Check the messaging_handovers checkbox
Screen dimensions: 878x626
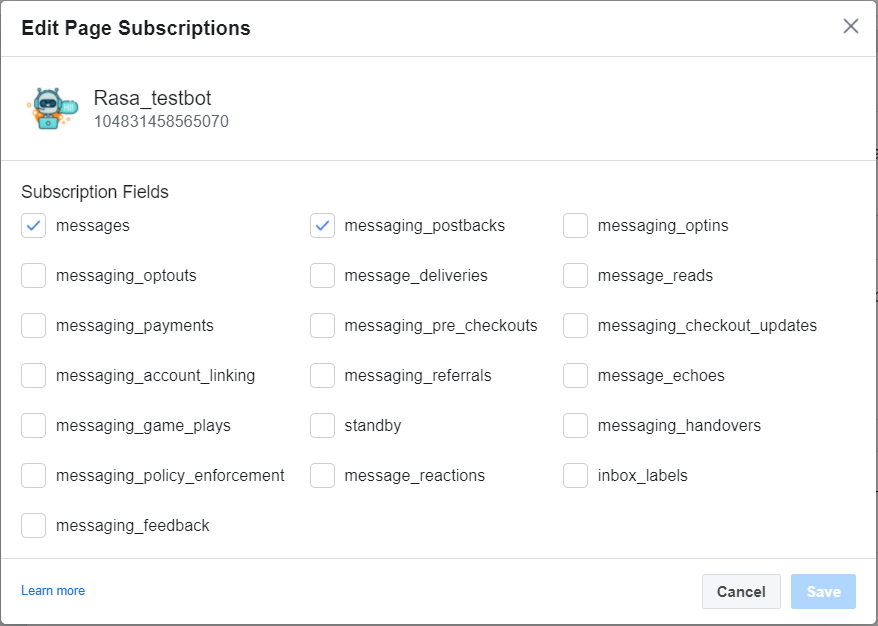tap(575, 426)
